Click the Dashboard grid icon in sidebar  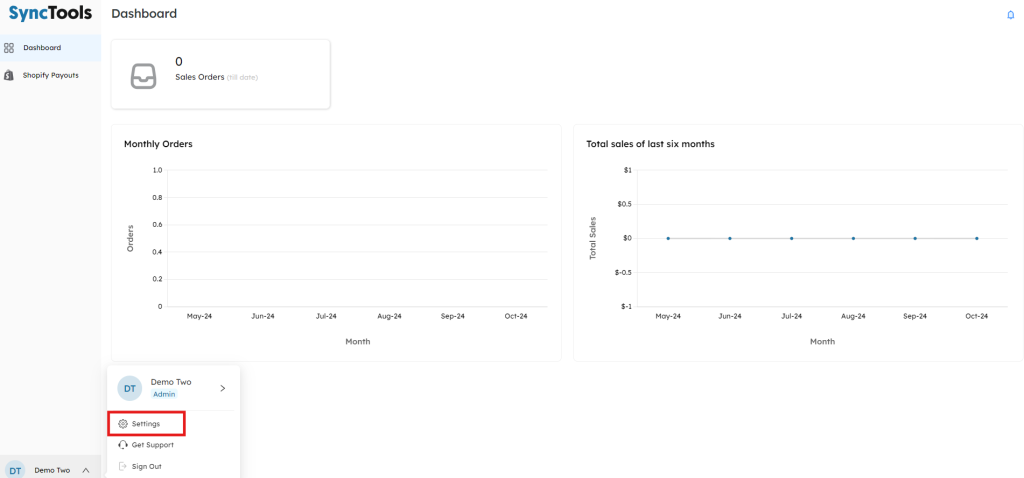coord(9,48)
